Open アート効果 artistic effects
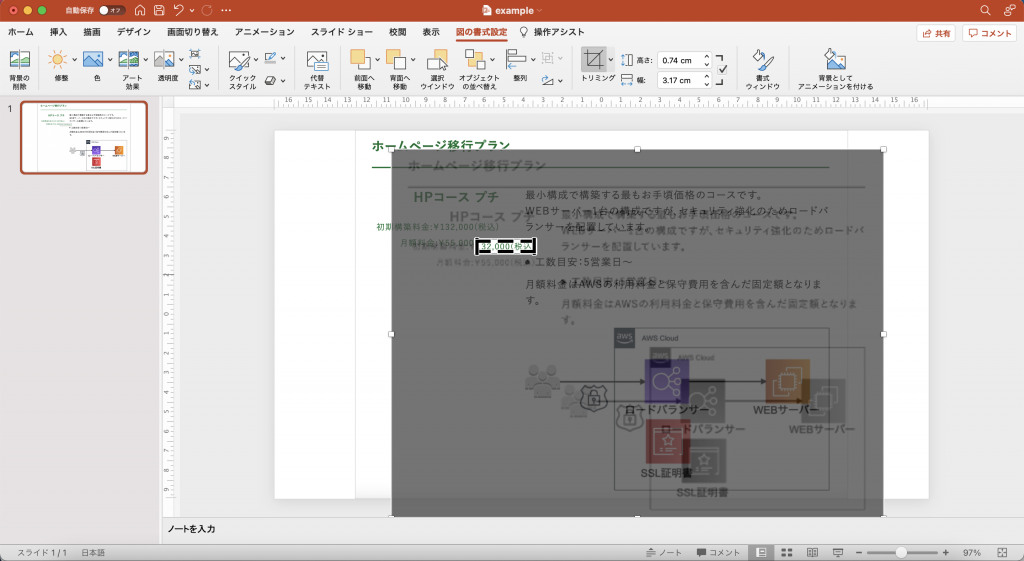This screenshot has height=561, width=1024. (x=129, y=60)
